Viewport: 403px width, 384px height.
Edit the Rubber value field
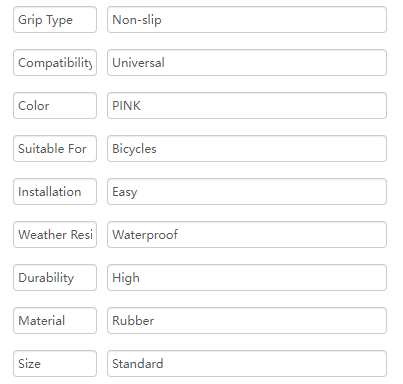[247, 321]
